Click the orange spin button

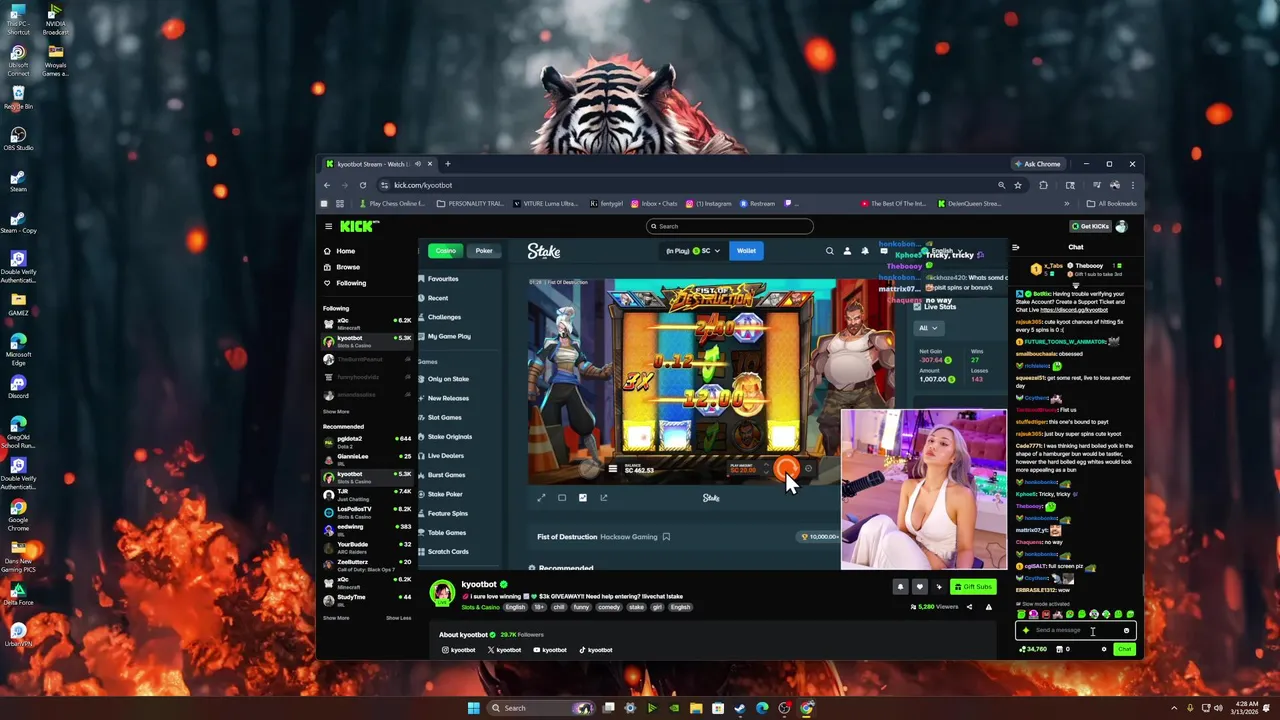(x=787, y=468)
